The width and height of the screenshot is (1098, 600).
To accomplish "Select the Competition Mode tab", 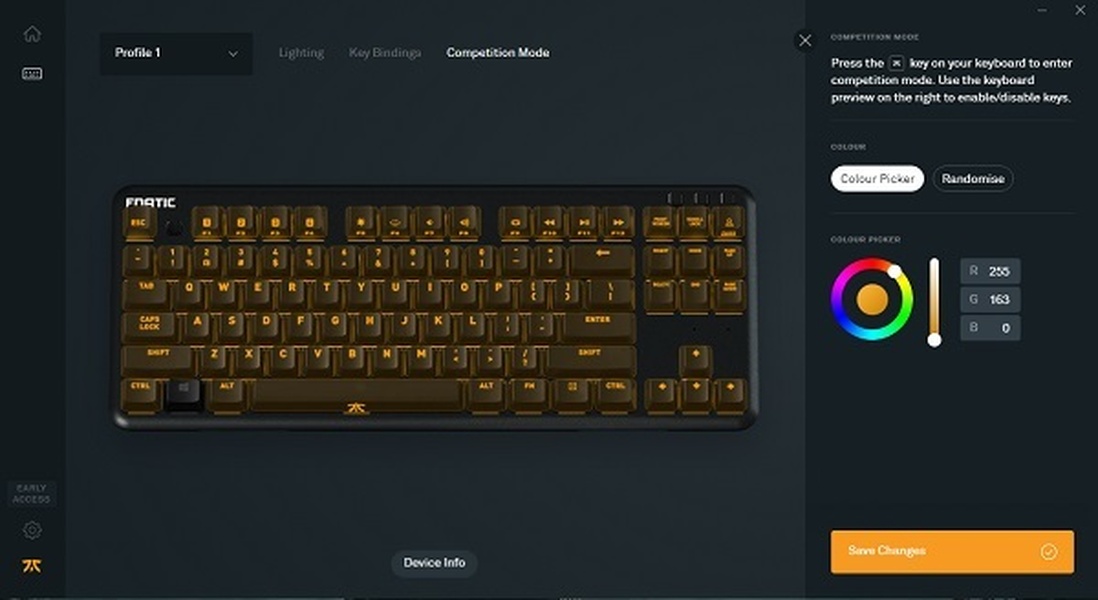I will [498, 53].
